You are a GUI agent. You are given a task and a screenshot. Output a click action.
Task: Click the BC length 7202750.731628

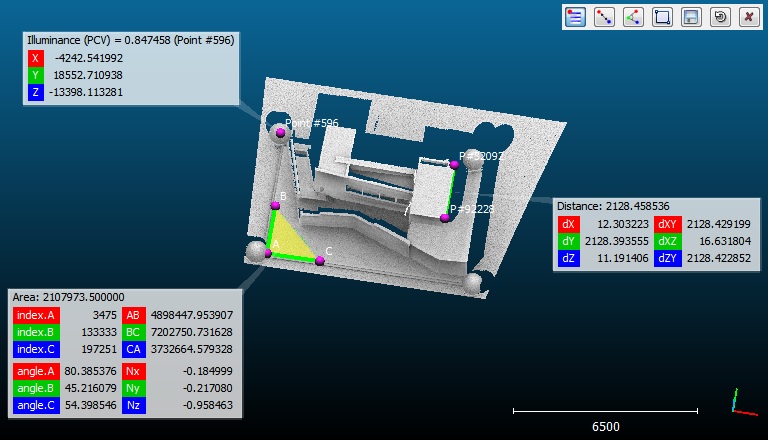pyautogui.click(x=192, y=332)
